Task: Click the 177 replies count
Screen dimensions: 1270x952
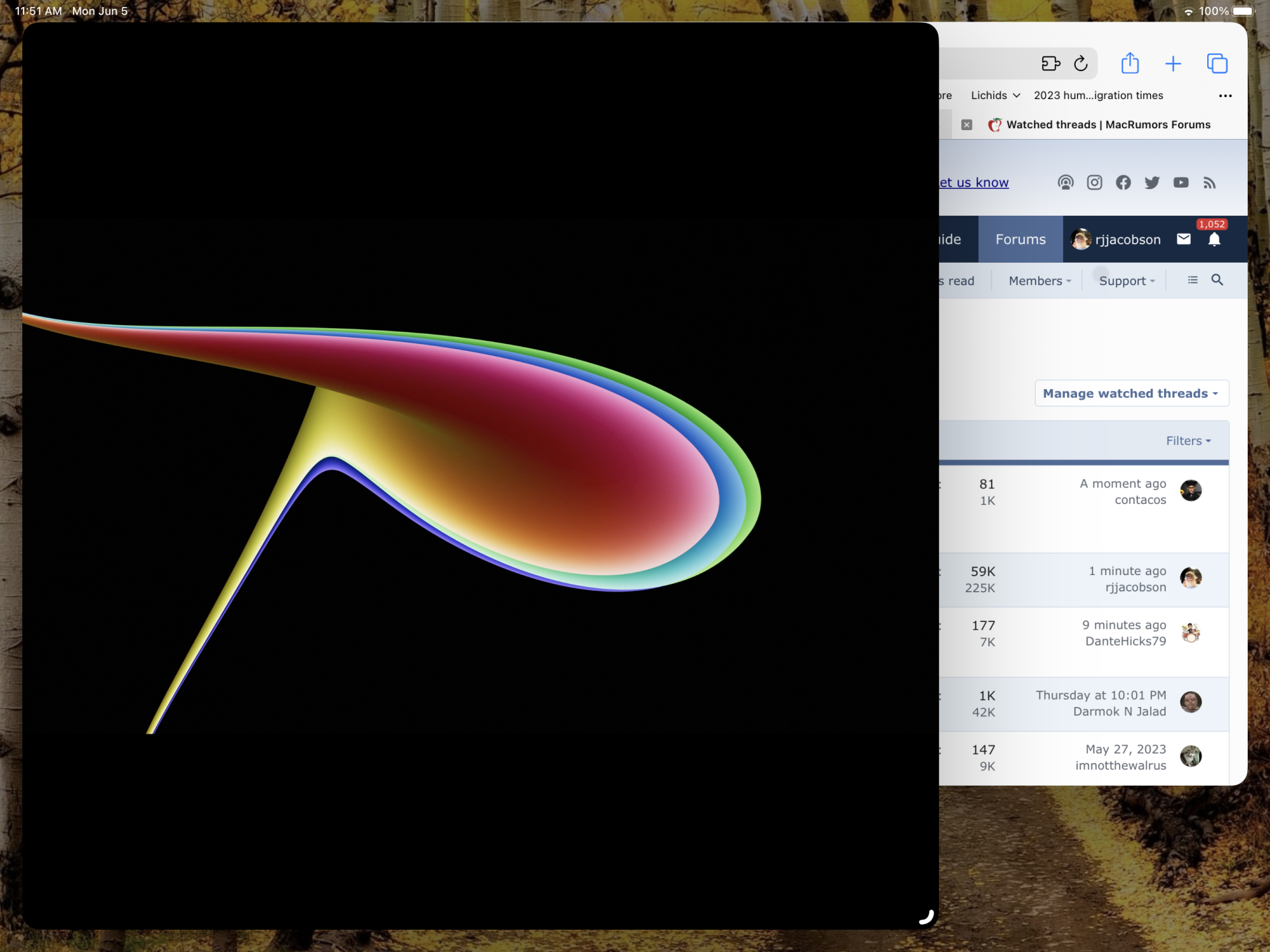Action: (983, 625)
